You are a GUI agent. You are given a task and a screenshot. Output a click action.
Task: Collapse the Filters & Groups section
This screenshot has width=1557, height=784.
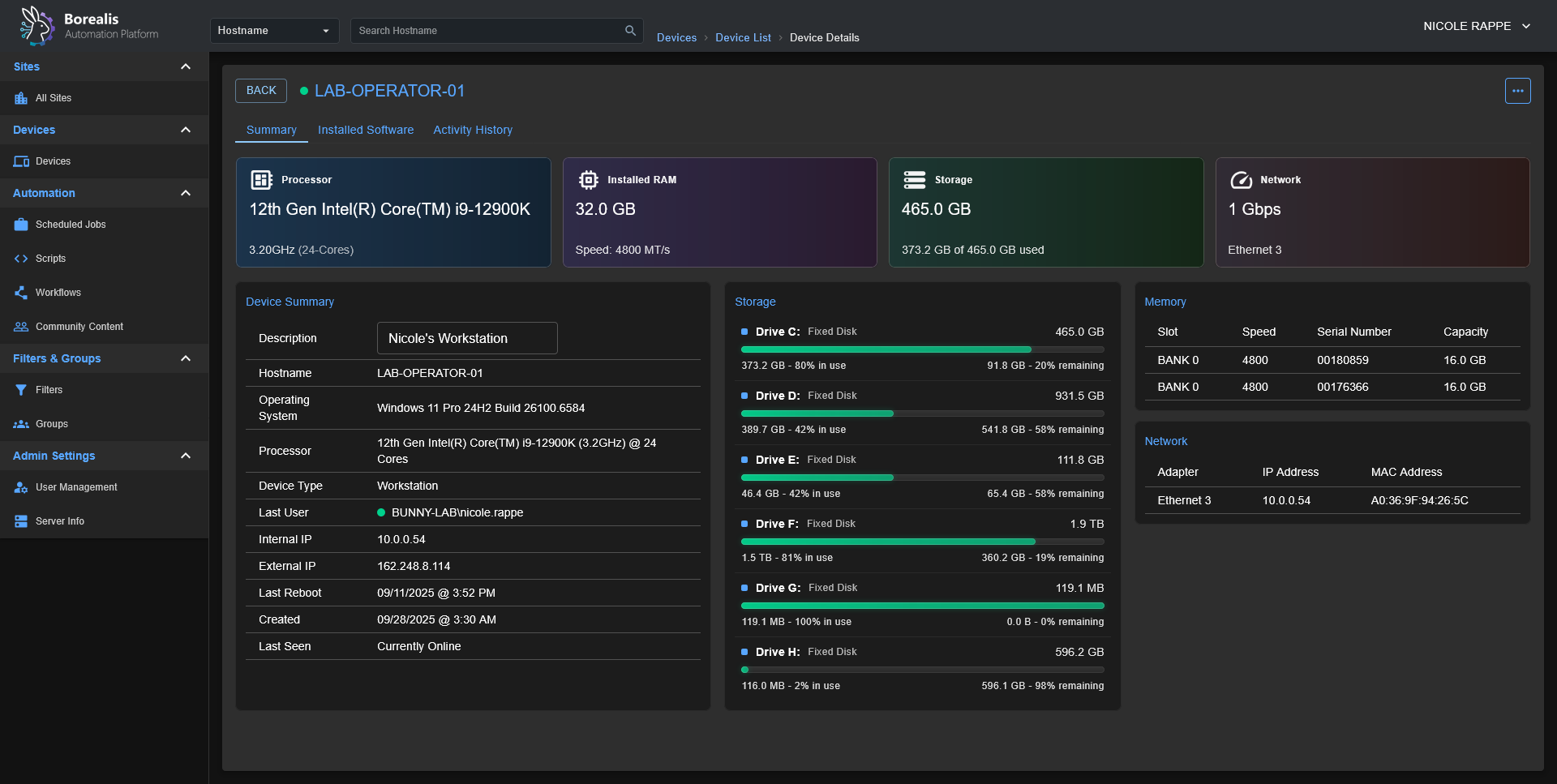pos(186,358)
